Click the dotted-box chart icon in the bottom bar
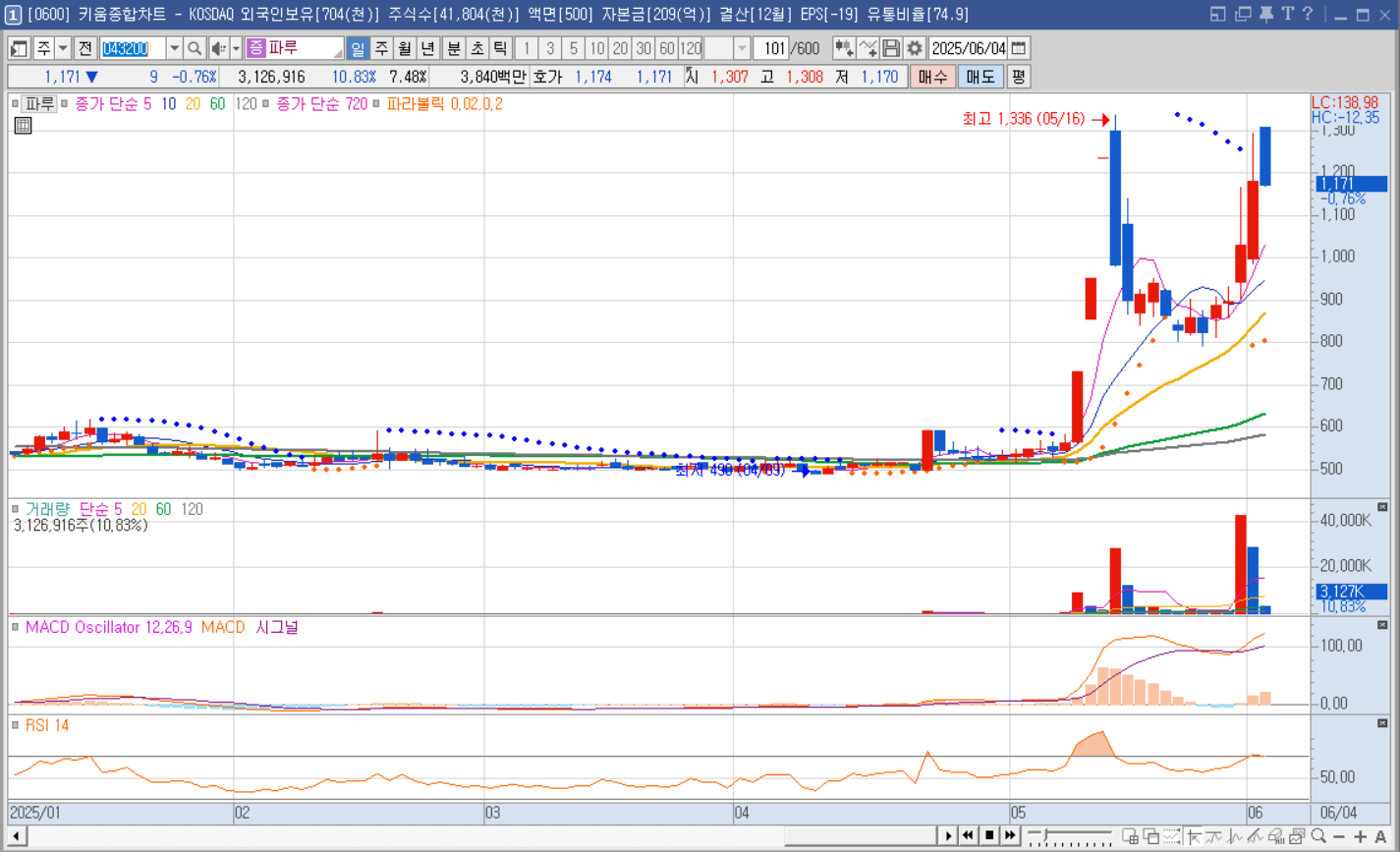1400x852 pixels. coord(1173,836)
